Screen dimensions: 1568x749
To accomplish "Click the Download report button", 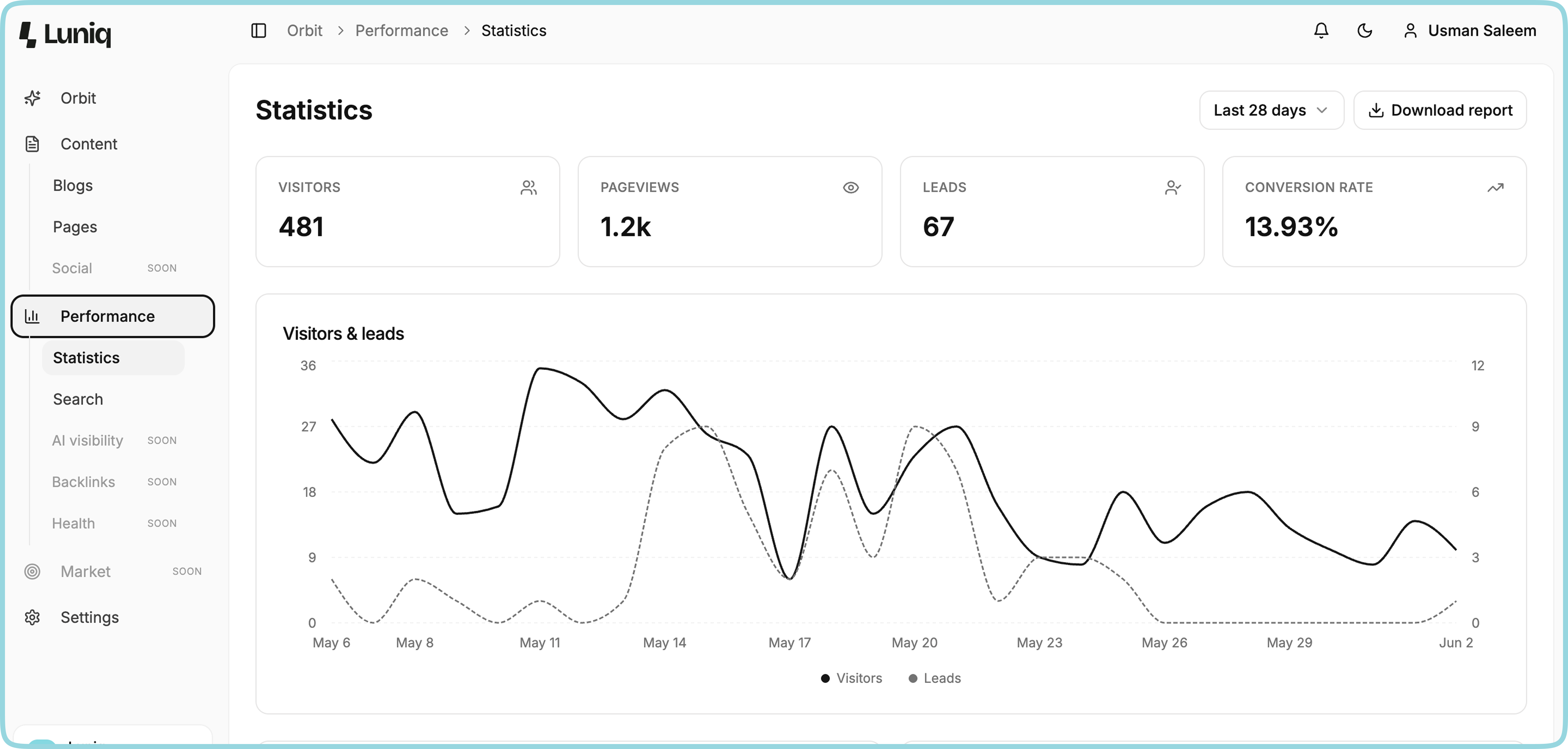I will [x=1440, y=110].
